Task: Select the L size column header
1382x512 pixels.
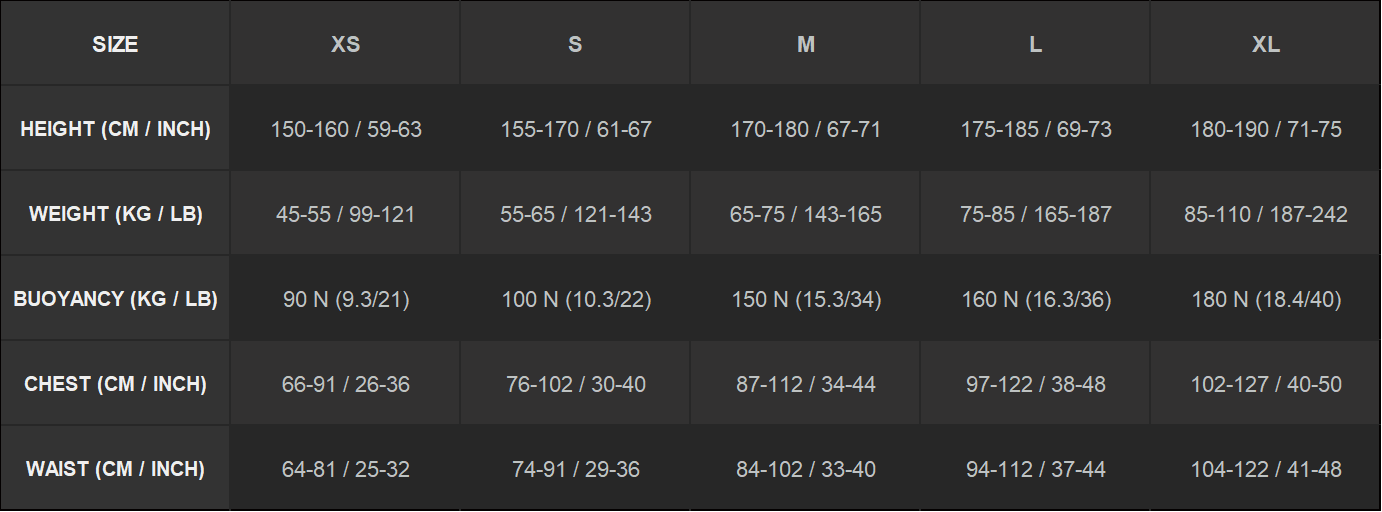Action: (x=1035, y=44)
